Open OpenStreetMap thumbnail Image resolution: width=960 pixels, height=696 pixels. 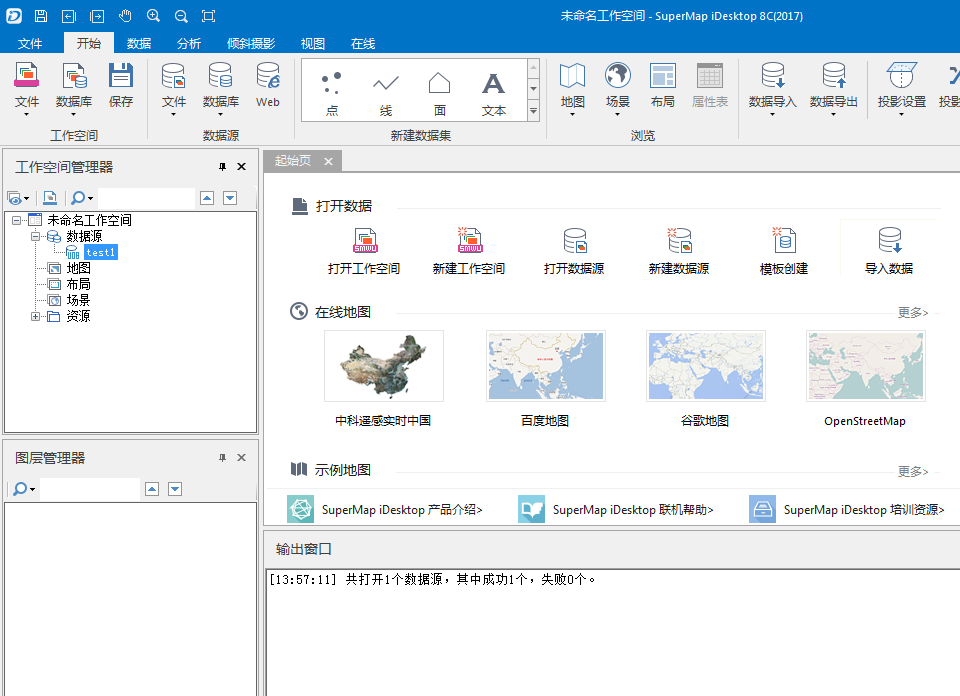pyautogui.click(x=866, y=366)
